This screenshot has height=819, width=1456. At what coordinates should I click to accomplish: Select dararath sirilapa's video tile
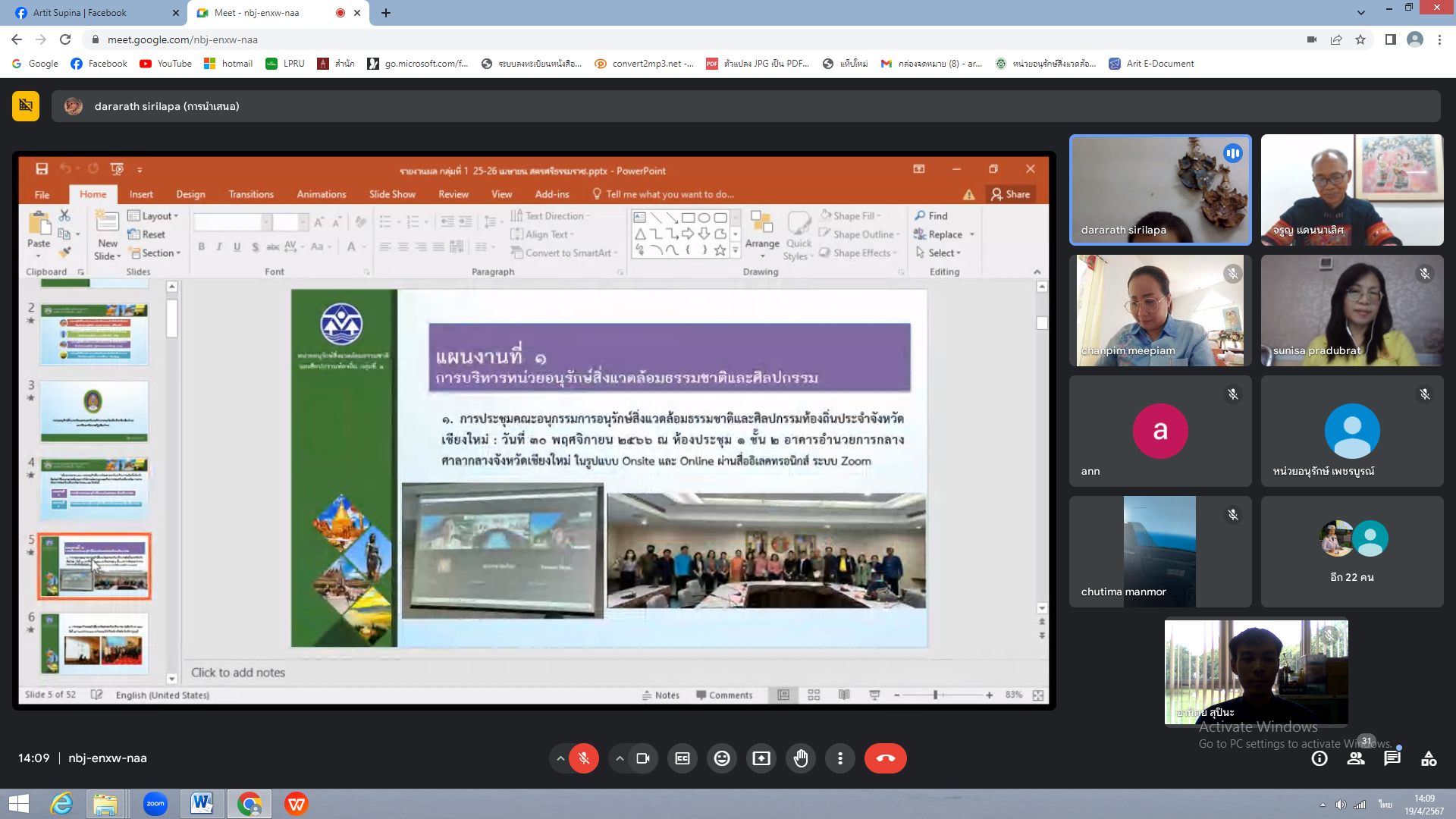1160,190
